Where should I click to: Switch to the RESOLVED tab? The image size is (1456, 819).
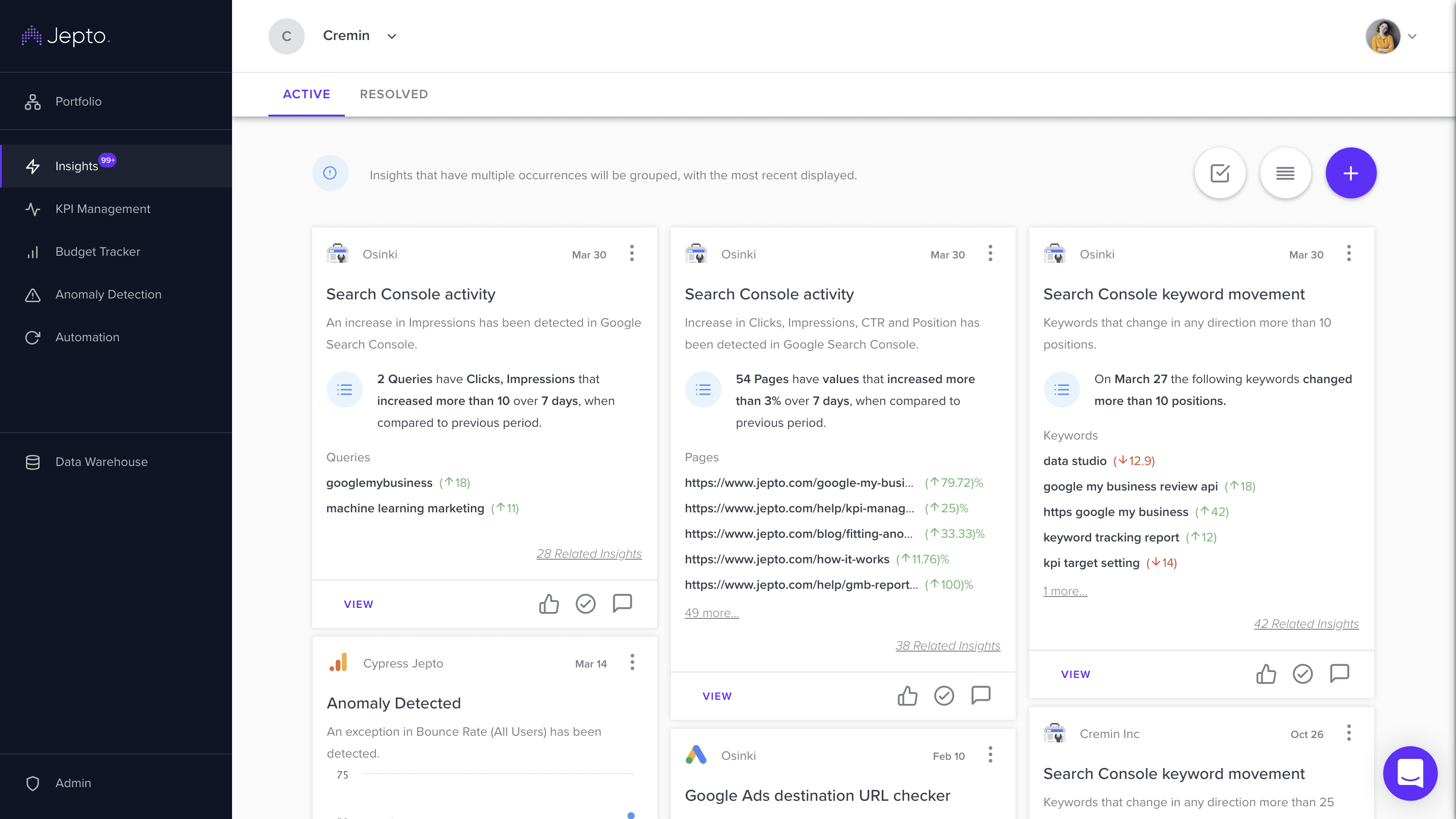tap(394, 94)
